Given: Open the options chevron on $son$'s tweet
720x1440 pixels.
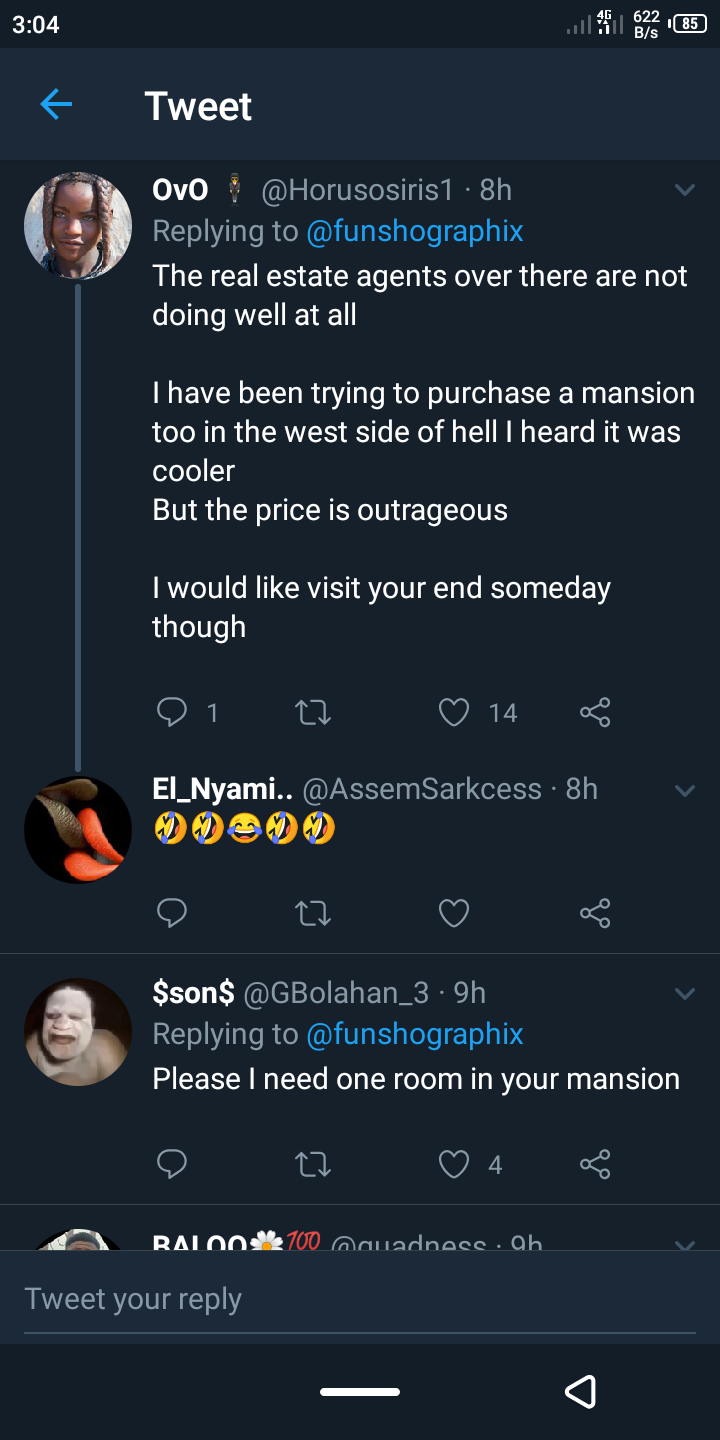Looking at the screenshot, I should 685,994.
